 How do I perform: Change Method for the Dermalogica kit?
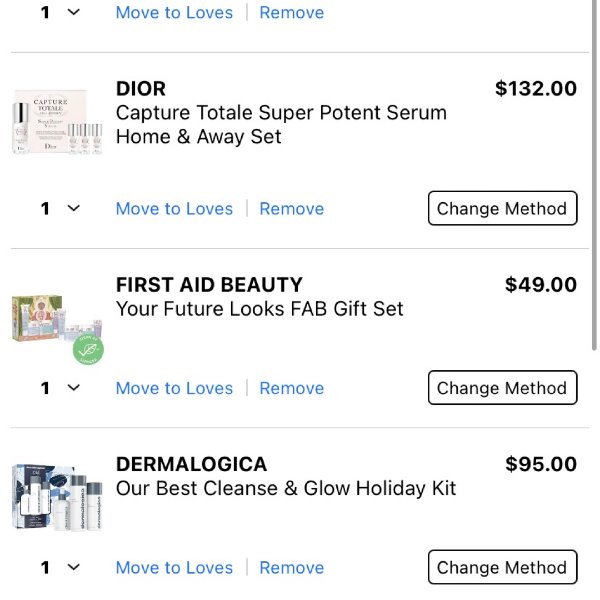(x=502, y=567)
